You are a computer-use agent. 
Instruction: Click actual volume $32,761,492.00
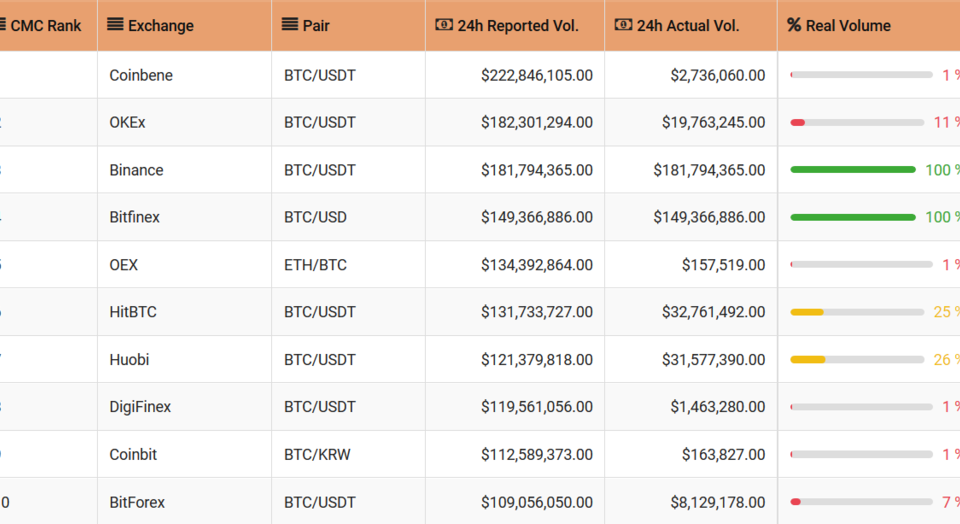pos(713,312)
